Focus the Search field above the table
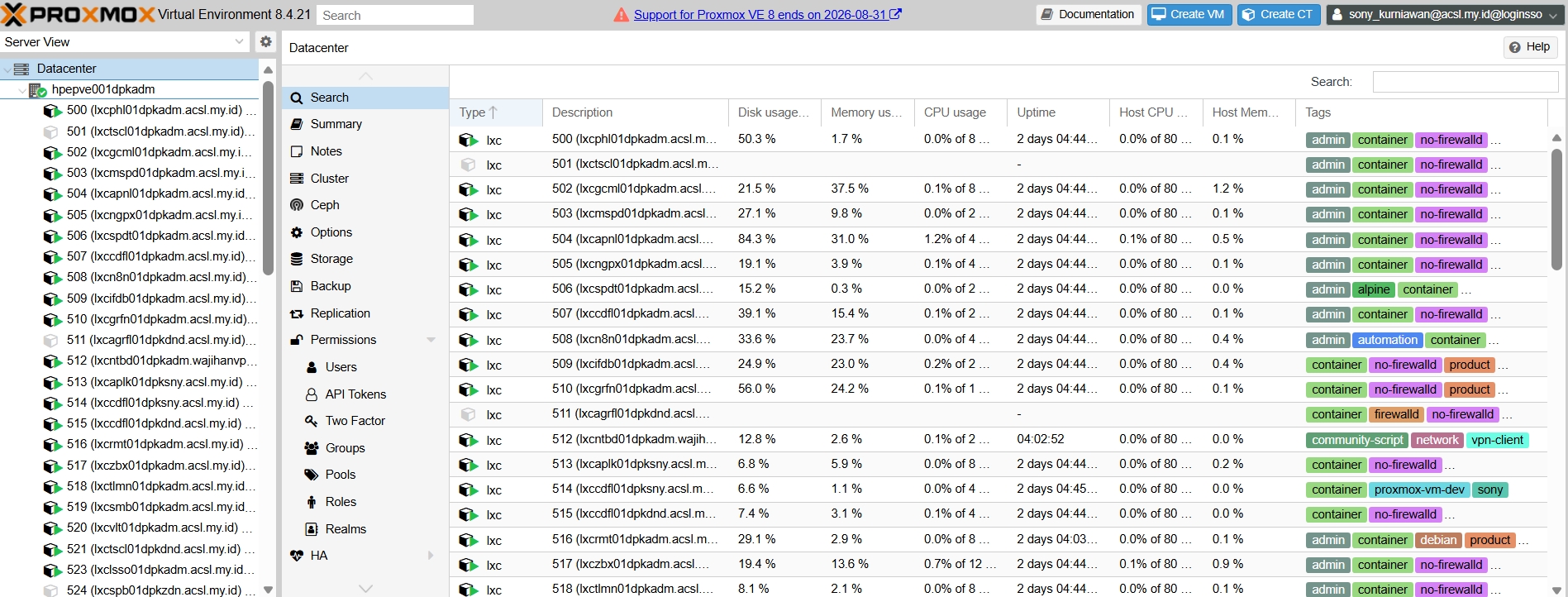Image resolution: width=1568 pixels, height=597 pixels. coord(1466,82)
